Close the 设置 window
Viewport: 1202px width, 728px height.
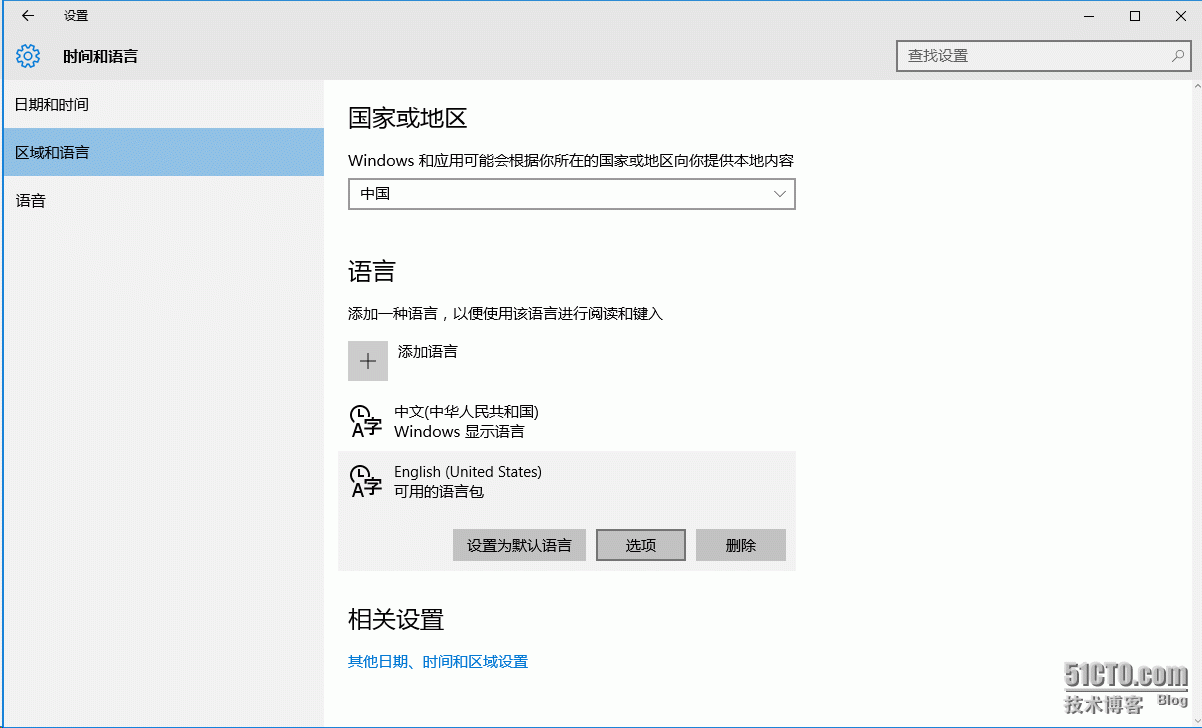[1180, 16]
